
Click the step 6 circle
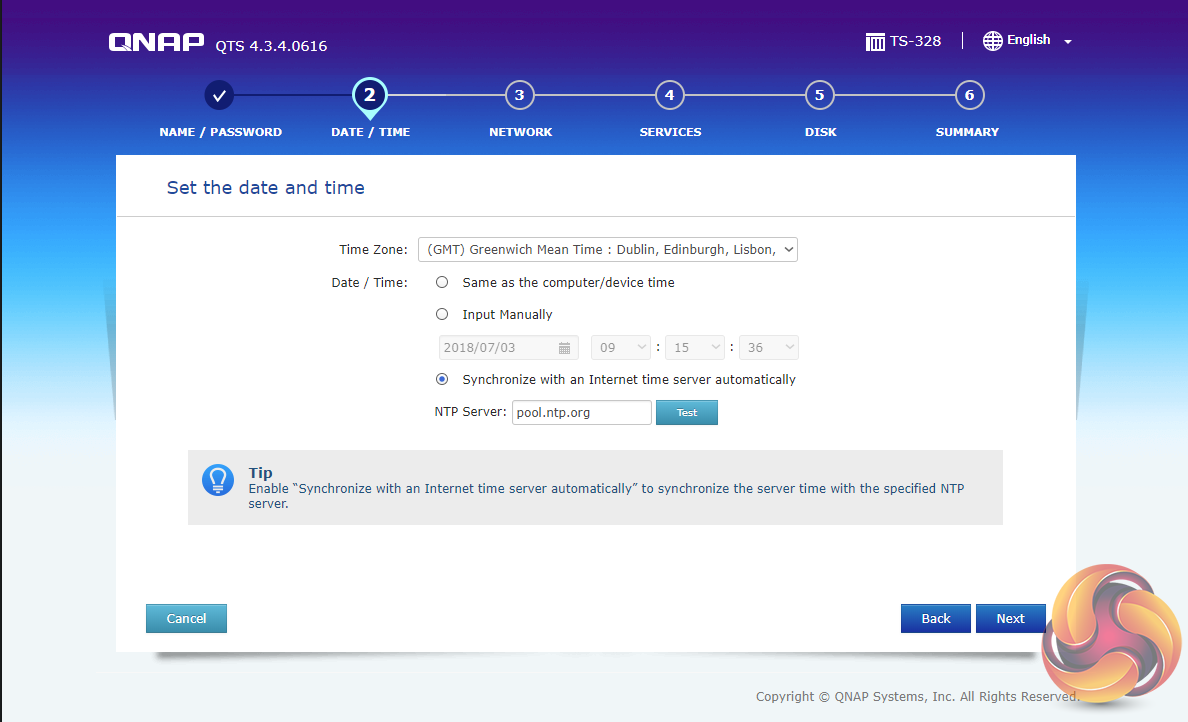(970, 95)
